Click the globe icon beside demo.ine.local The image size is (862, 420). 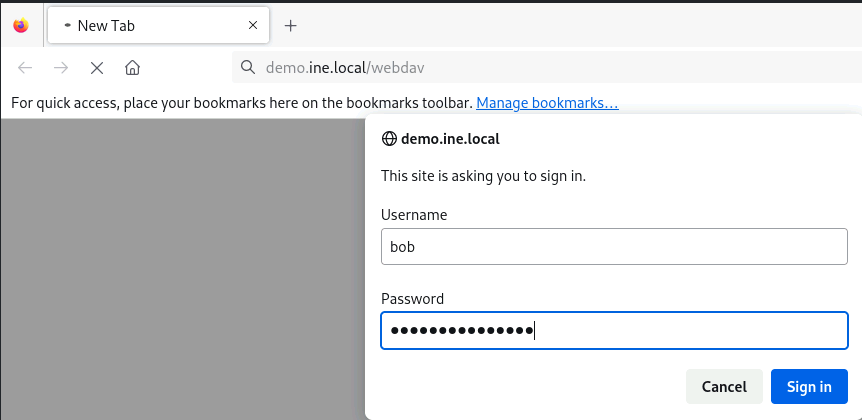click(x=389, y=139)
